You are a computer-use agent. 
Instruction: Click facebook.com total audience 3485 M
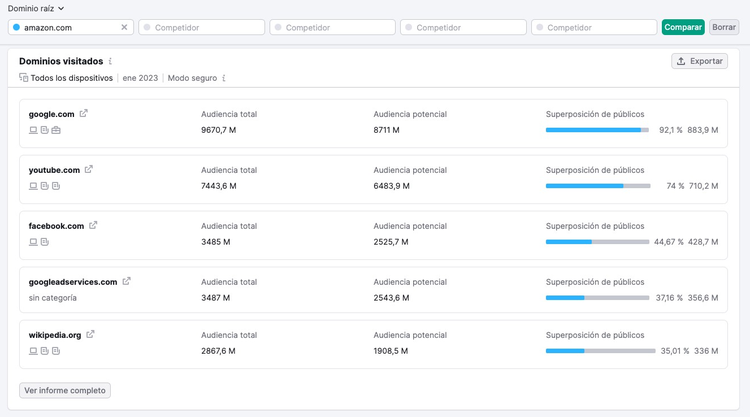pyautogui.click(x=216, y=242)
